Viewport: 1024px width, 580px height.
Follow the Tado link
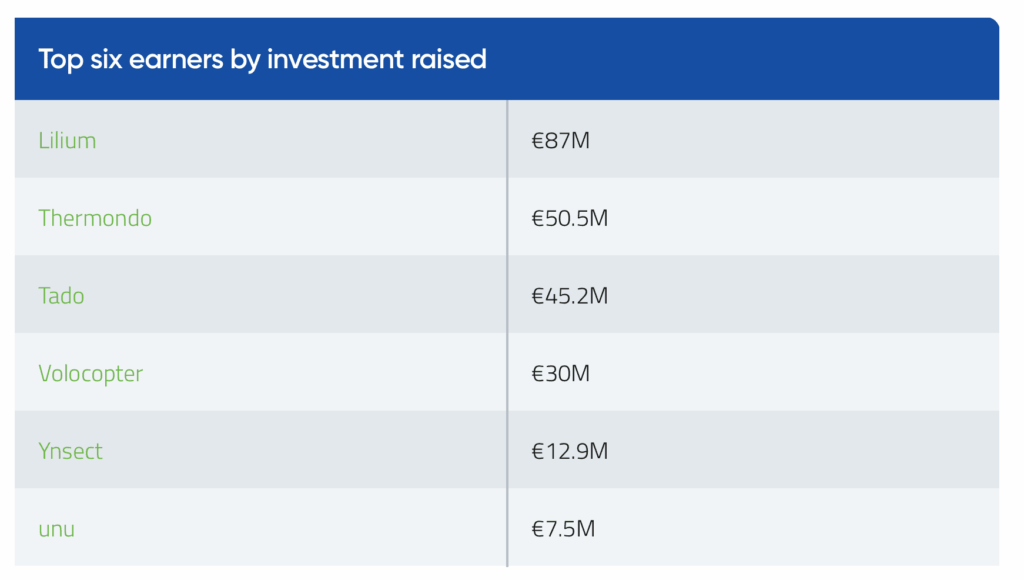61,296
